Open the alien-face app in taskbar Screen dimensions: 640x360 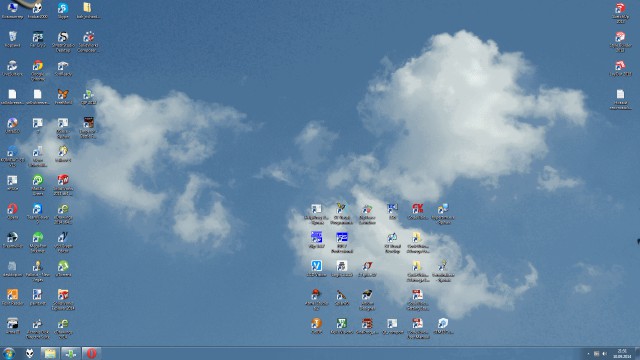point(30,353)
